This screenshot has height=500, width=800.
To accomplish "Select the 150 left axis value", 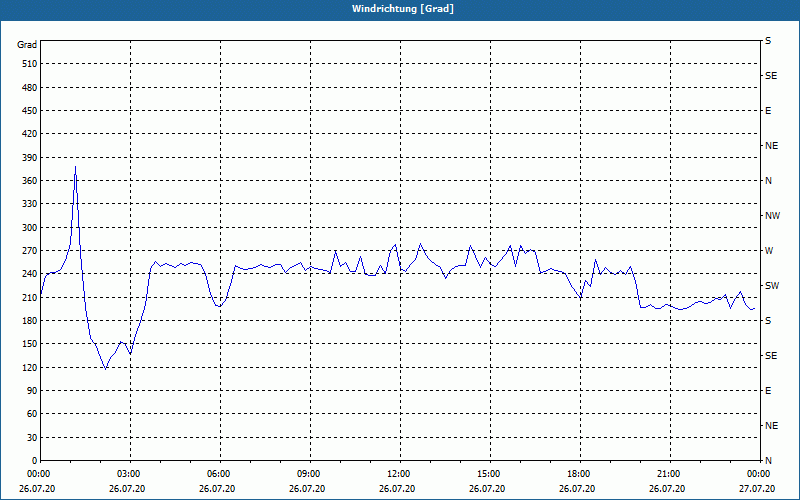I will tap(29, 344).
